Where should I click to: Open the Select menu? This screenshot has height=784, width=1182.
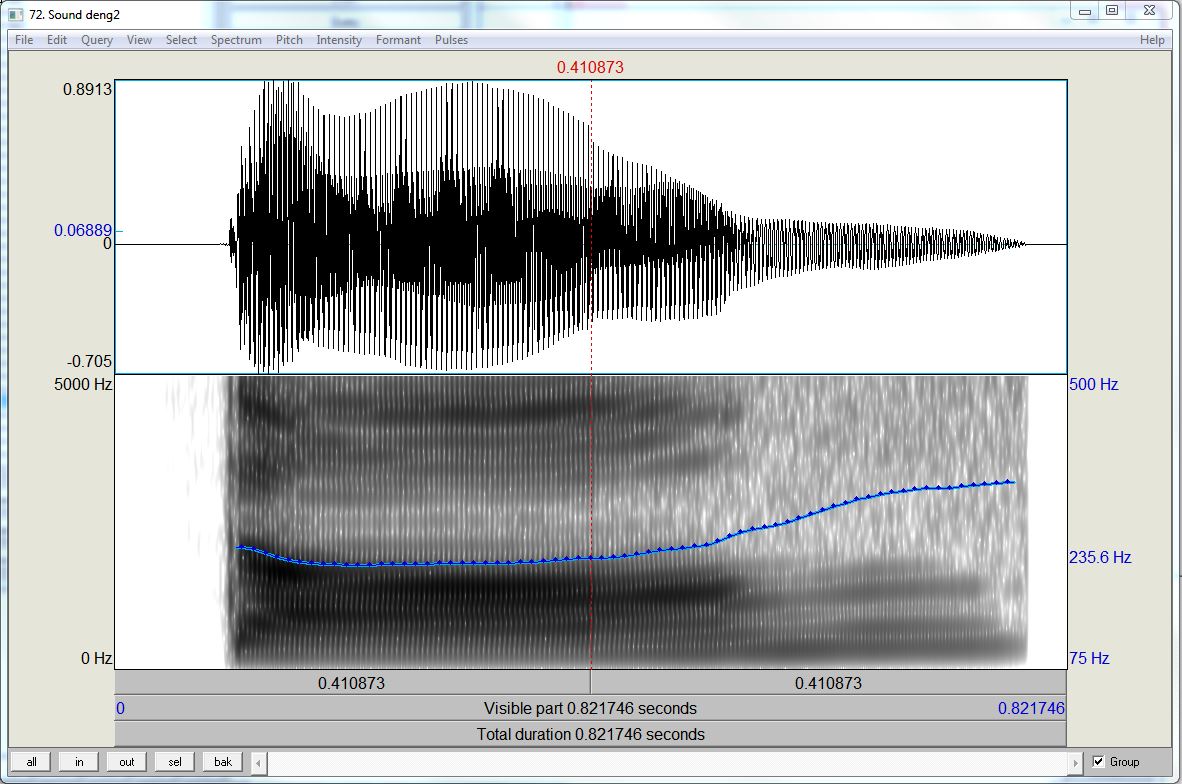point(181,40)
